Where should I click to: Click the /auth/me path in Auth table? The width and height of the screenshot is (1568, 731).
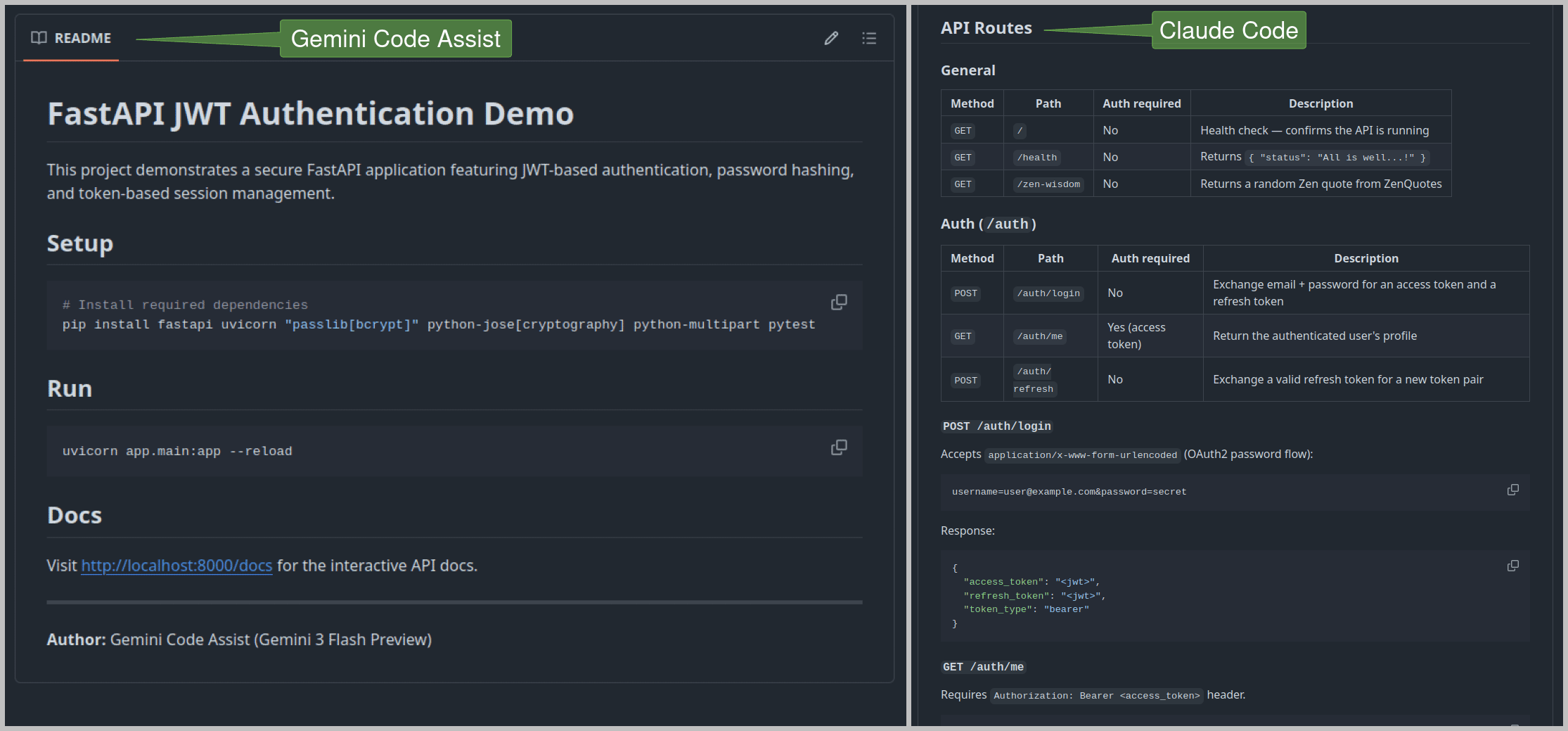(x=1040, y=336)
